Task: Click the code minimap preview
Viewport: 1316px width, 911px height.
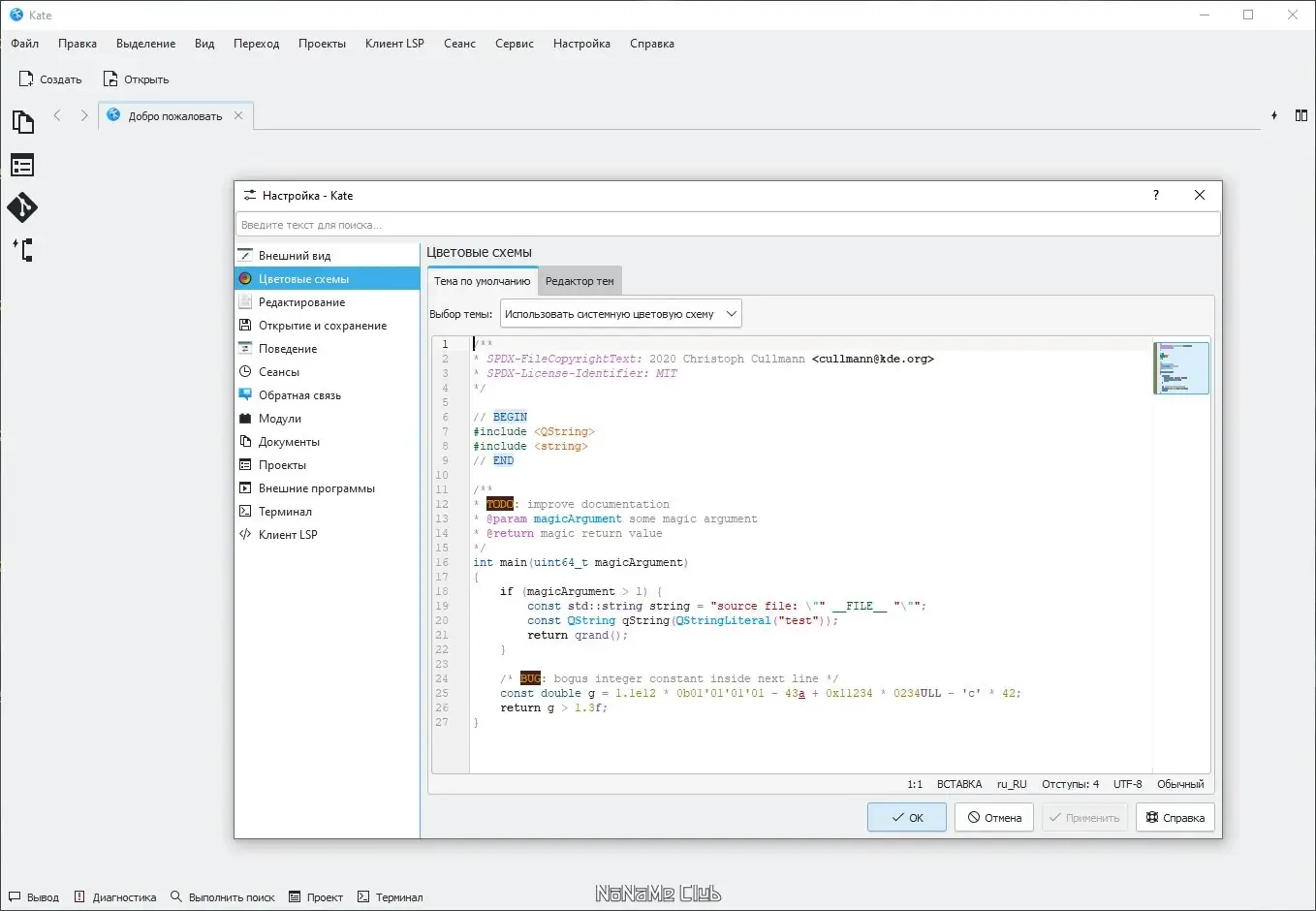Action: click(x=1181, y=368)
